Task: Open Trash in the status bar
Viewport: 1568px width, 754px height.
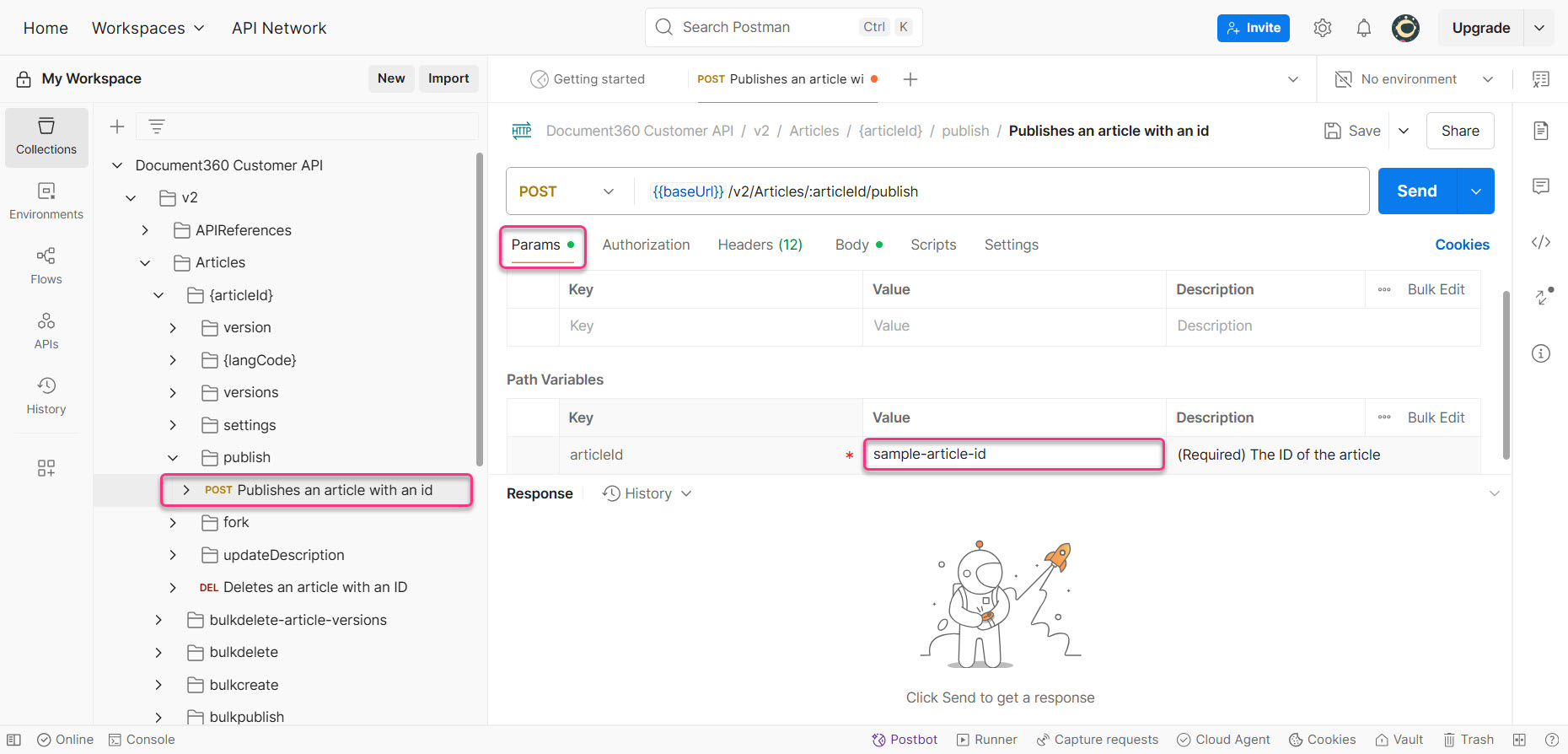Action: pos(1469,740)
